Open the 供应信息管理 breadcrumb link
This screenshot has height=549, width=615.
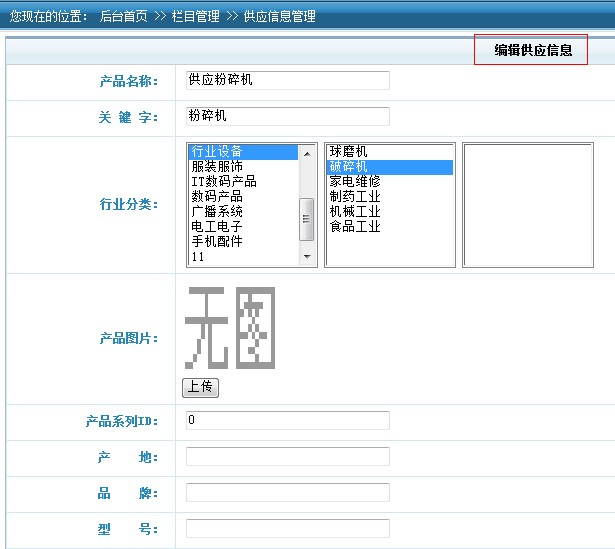(x=280, y=16)
